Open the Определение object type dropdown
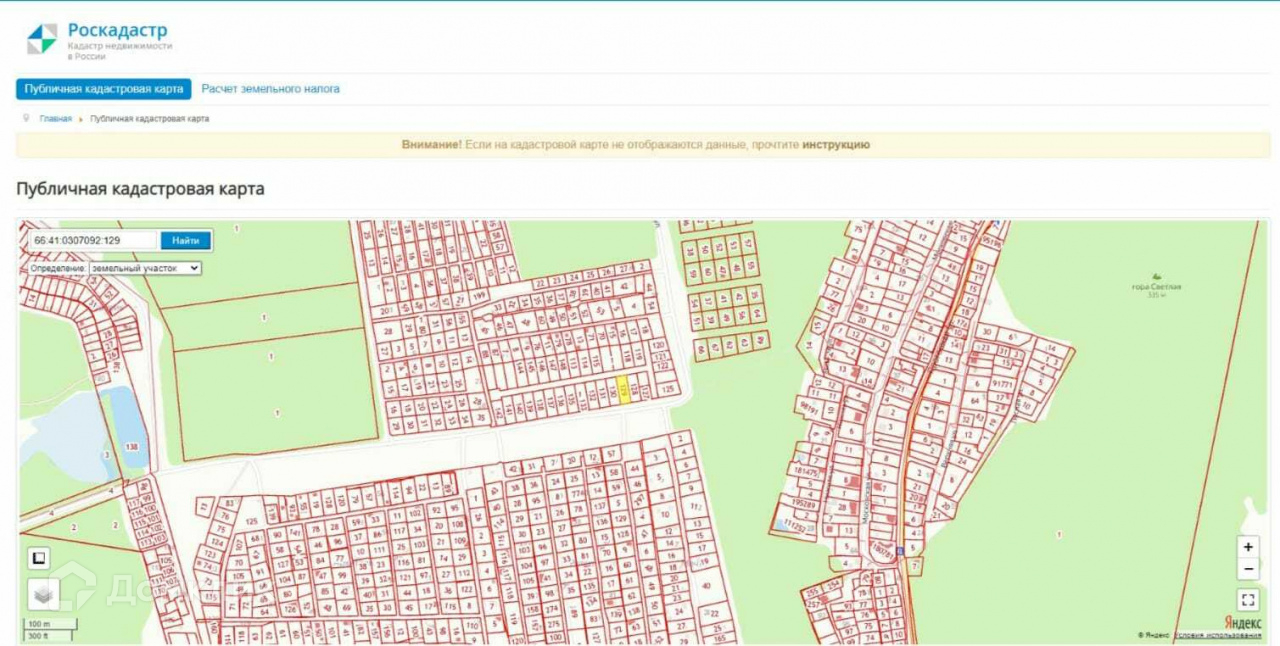This screenshot has height=646, width=1280. (145, 268)
